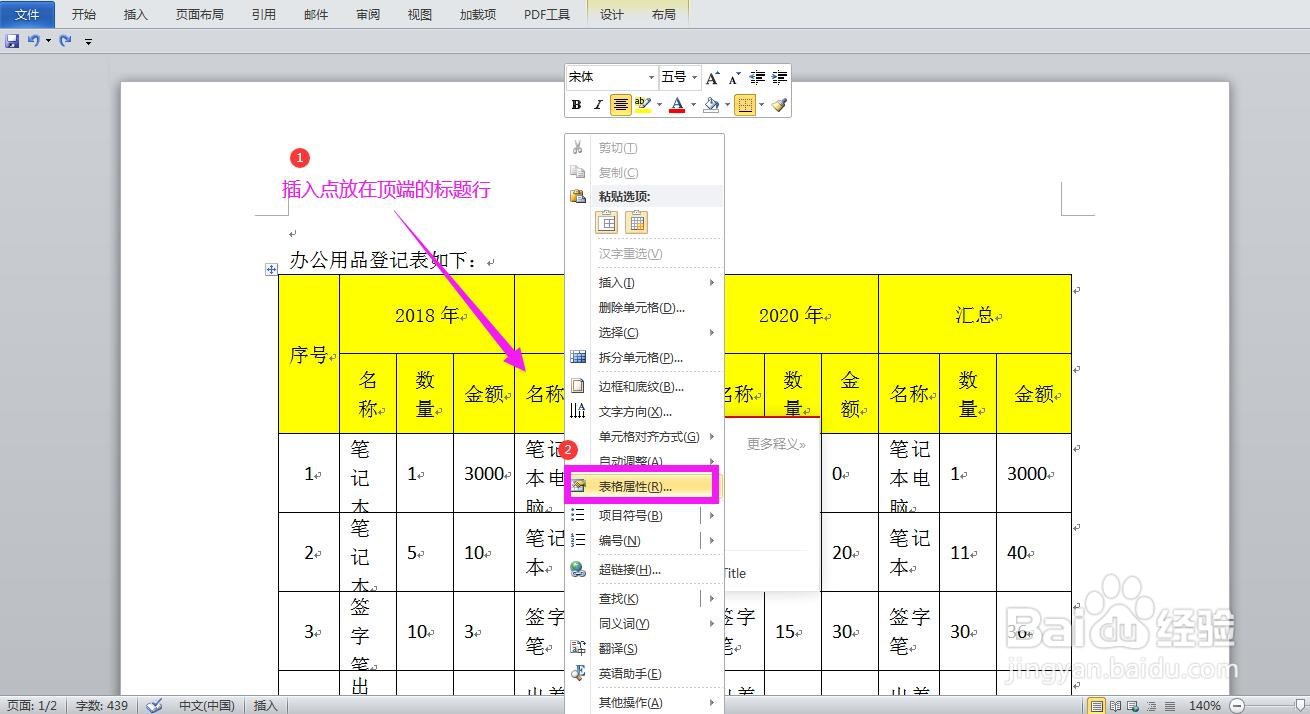Image resolution: width=1310 pixels, height=714 pixels.
Task: Toggle Italic on the mini toolbar
Action: [x=597, y=104]
